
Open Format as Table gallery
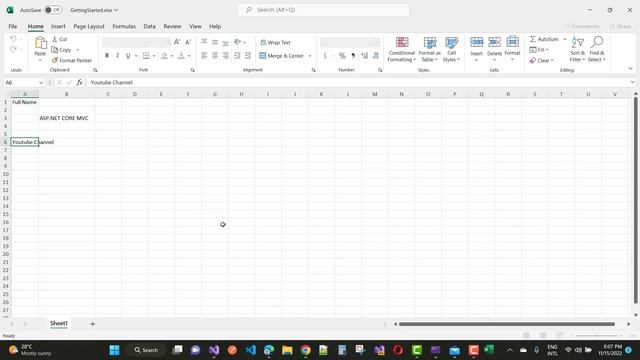[x=429, y=49]
